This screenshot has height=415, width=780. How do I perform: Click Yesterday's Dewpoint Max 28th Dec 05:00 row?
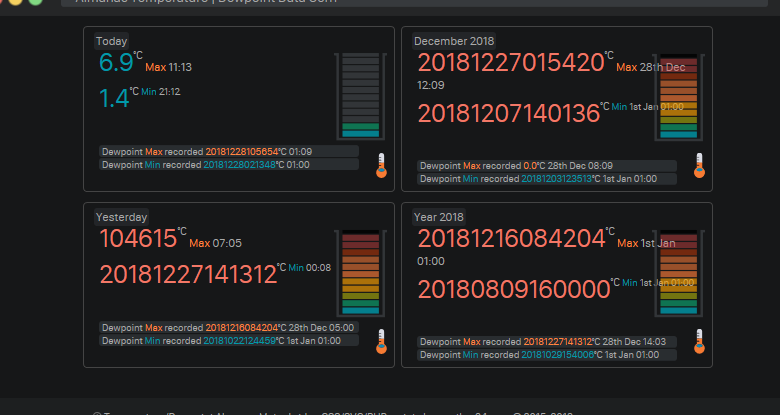pos(229,328)
